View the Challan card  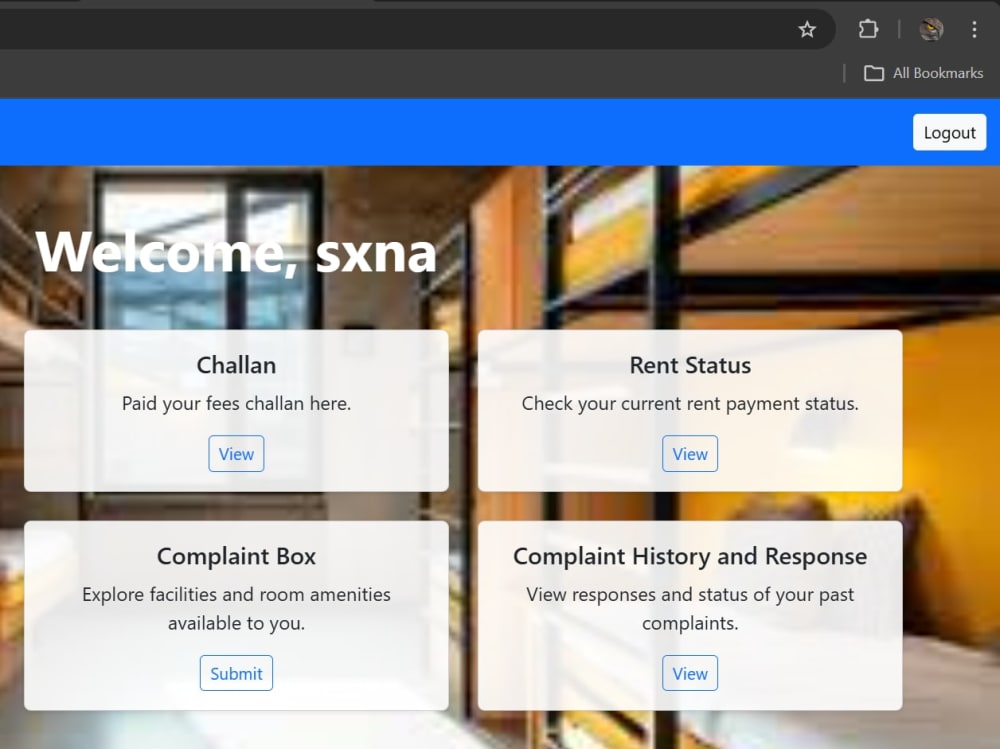[236, 454]
